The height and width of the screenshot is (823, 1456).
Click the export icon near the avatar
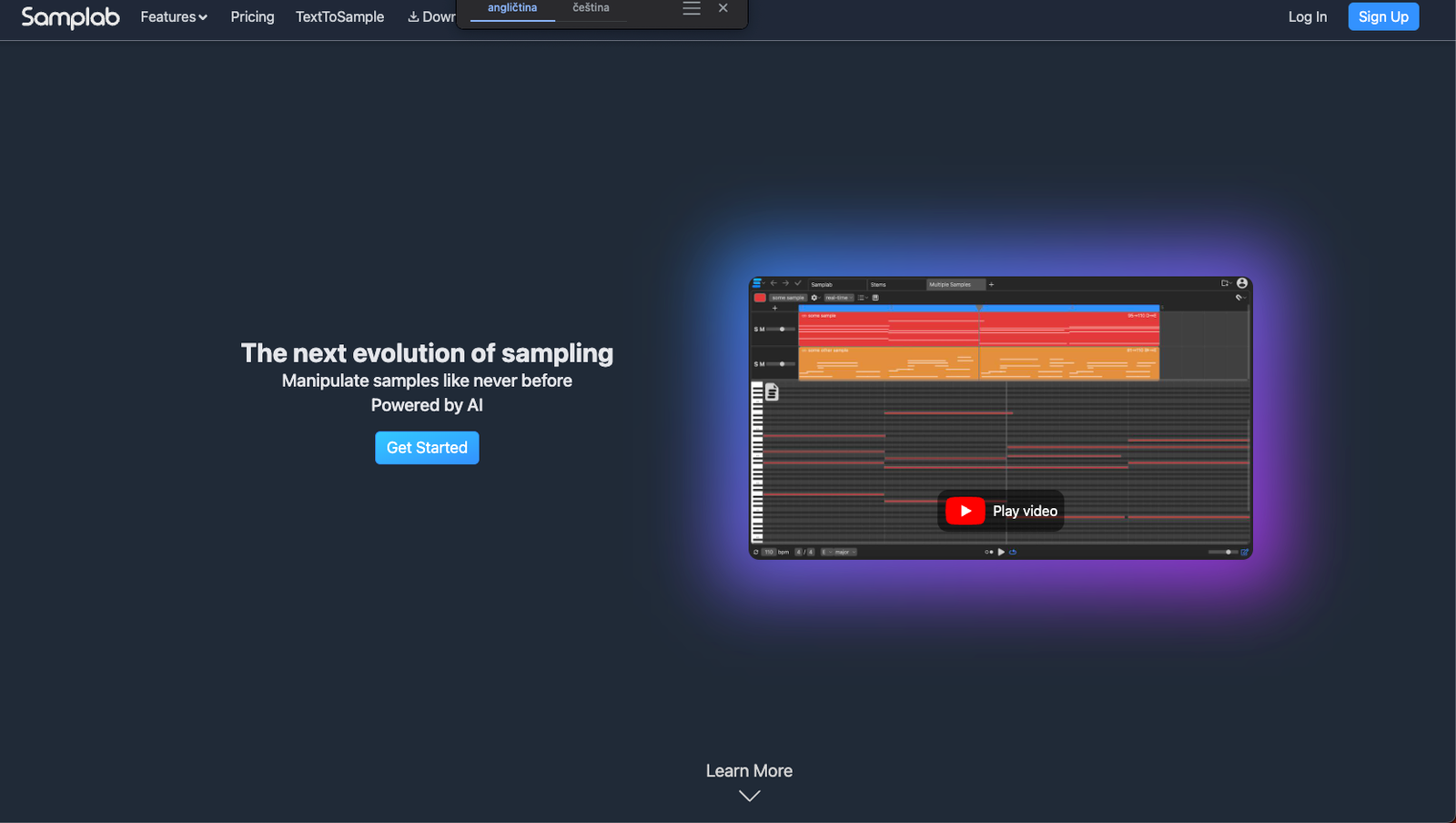1225,282
